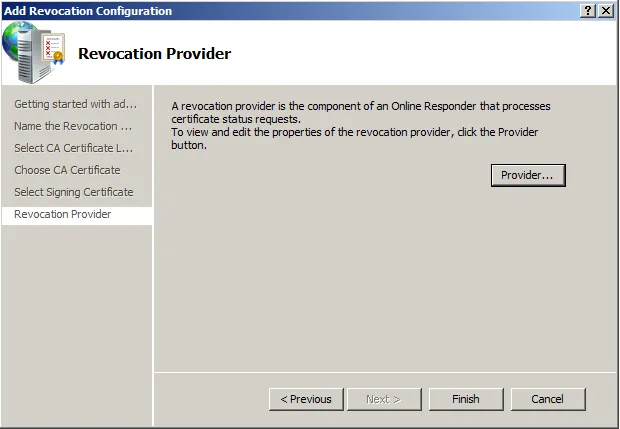The image size is (620, 429).
Task: Open the Provider... properties button
Action: pos(528,175)
